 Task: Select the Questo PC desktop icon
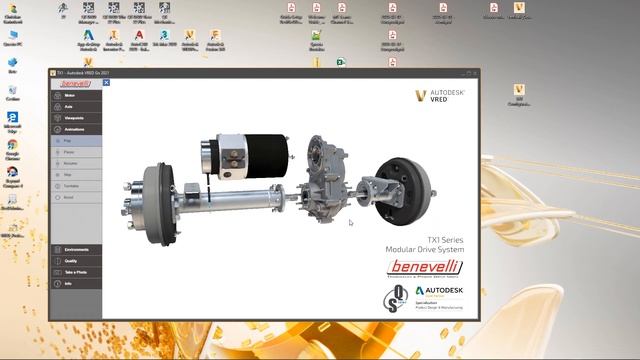13,38
